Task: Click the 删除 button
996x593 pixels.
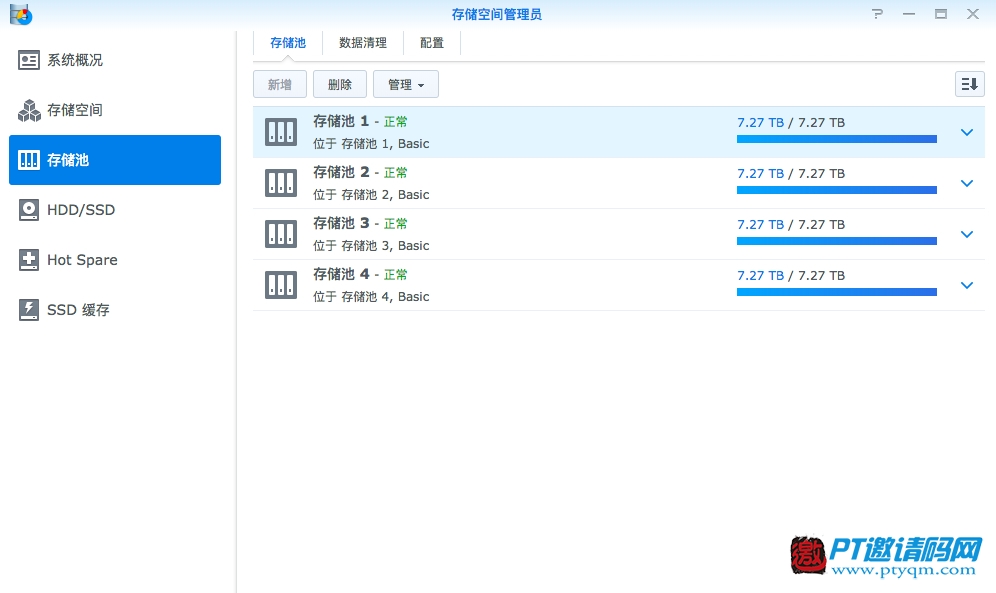Action: (340, 85)
